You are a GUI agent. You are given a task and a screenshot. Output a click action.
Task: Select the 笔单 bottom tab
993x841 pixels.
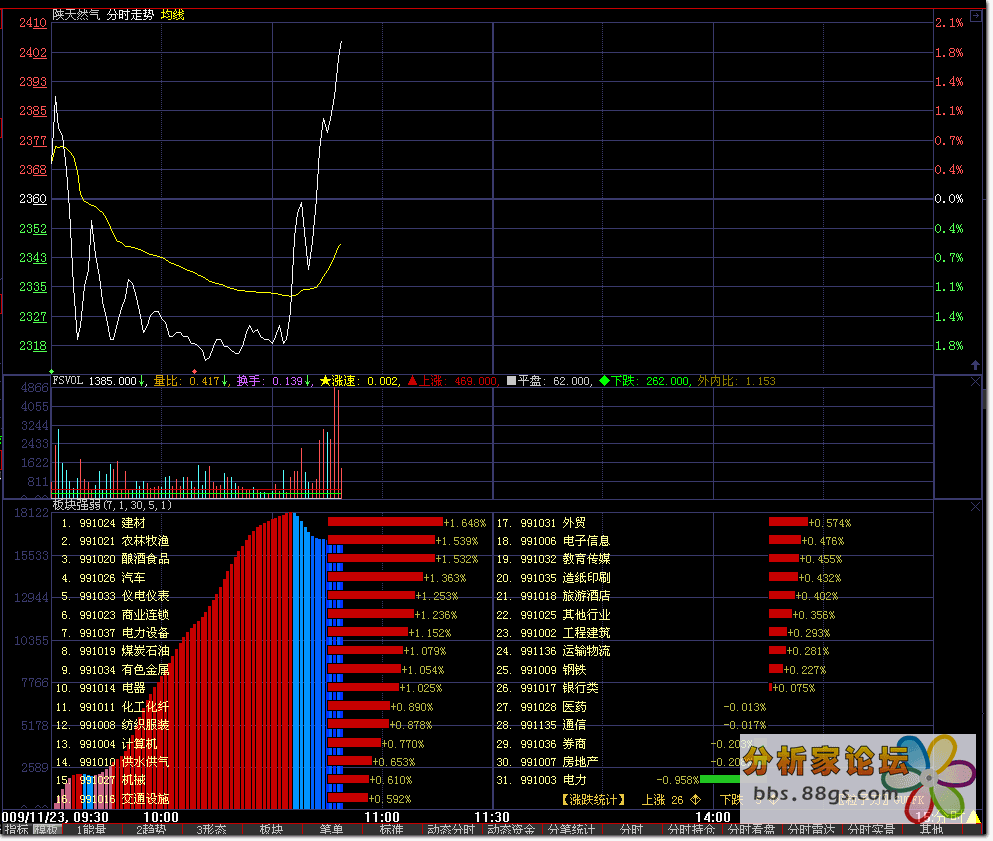pos(332,830)
